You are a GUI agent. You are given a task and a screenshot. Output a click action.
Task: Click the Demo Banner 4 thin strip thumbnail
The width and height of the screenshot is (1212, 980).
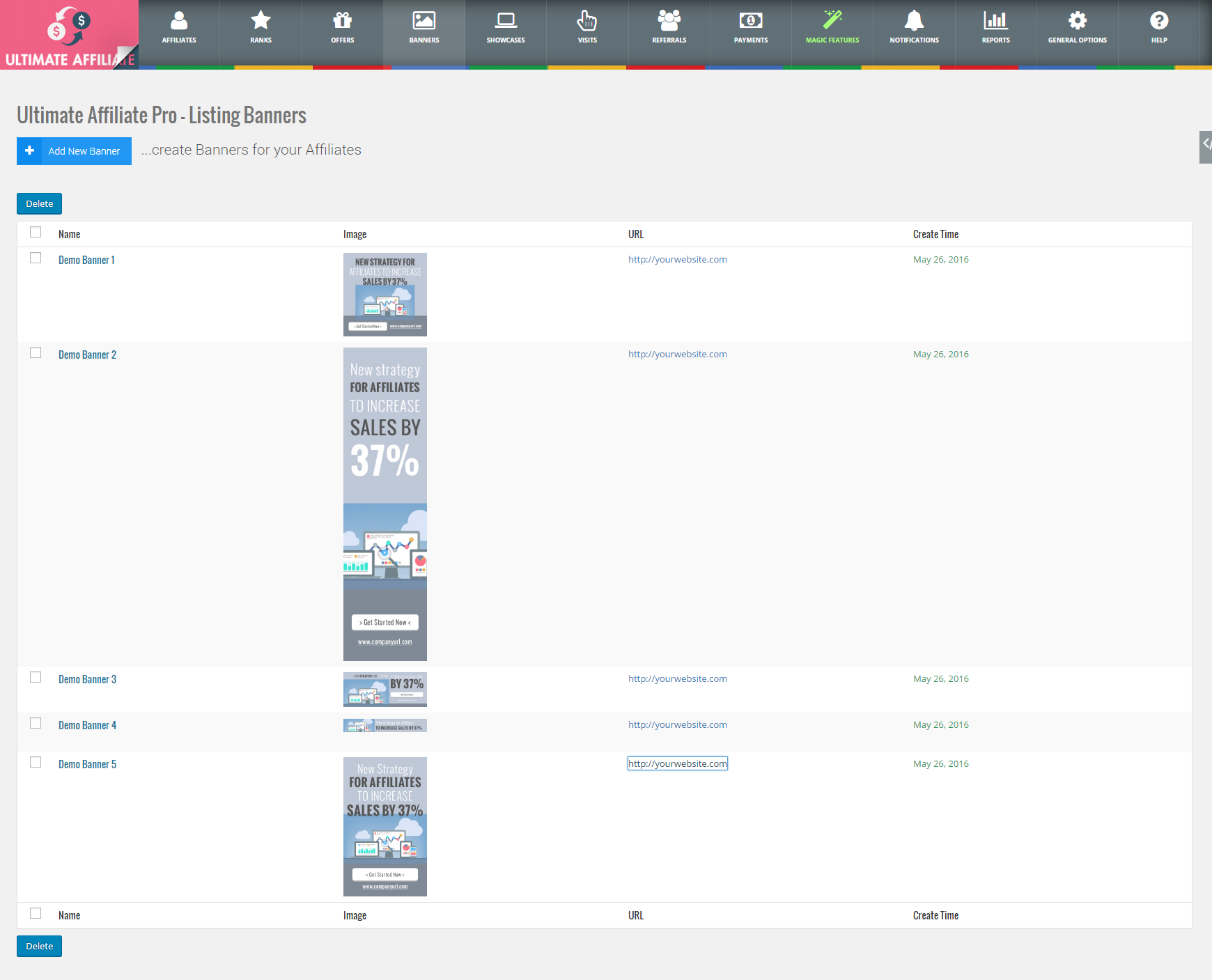(385, 725)
